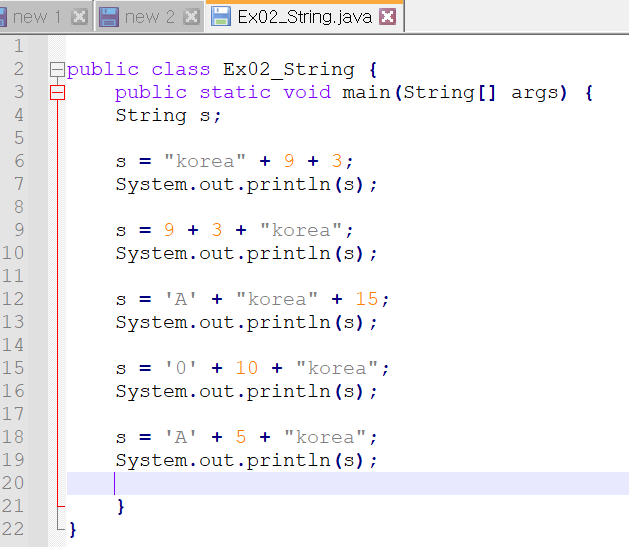Click the closing brace on line 22

[73, 529]
